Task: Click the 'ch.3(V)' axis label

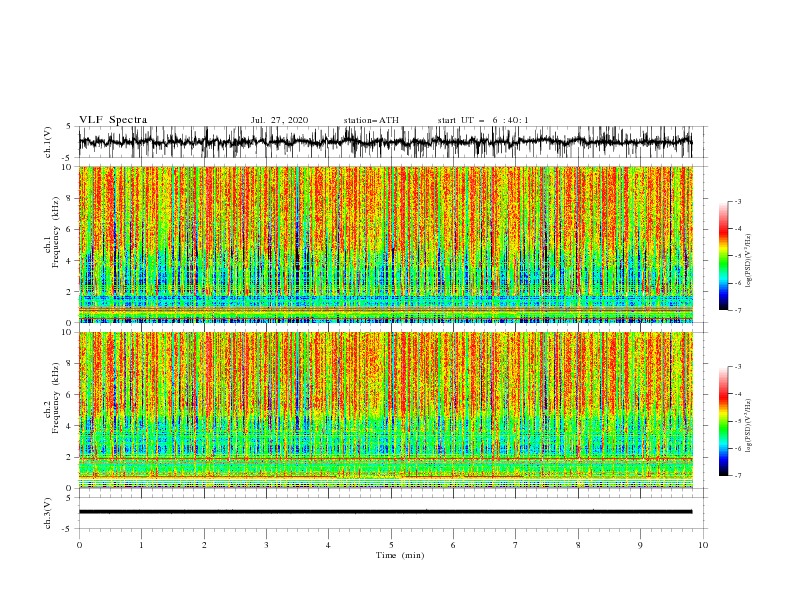Action: (48, 513)
